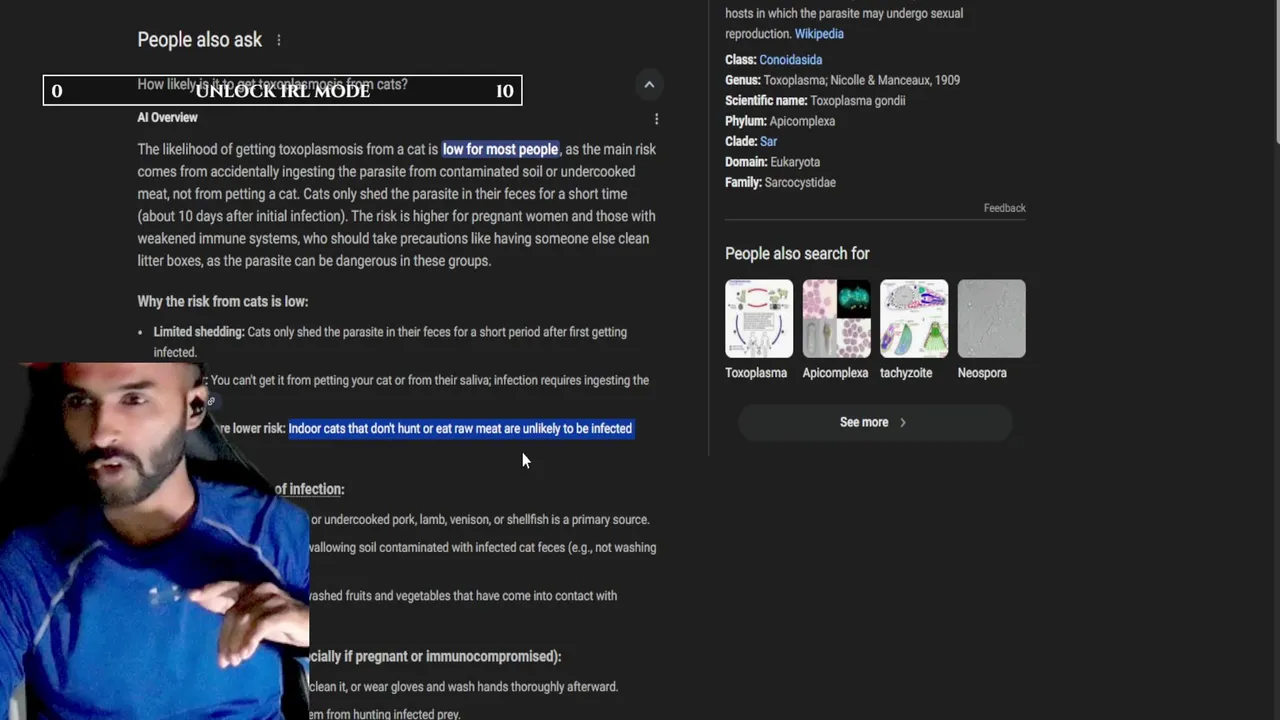Screen dimensions: 1280x720
Task: Collapse the toxoplasmosis from cats question
Action: 649,85
